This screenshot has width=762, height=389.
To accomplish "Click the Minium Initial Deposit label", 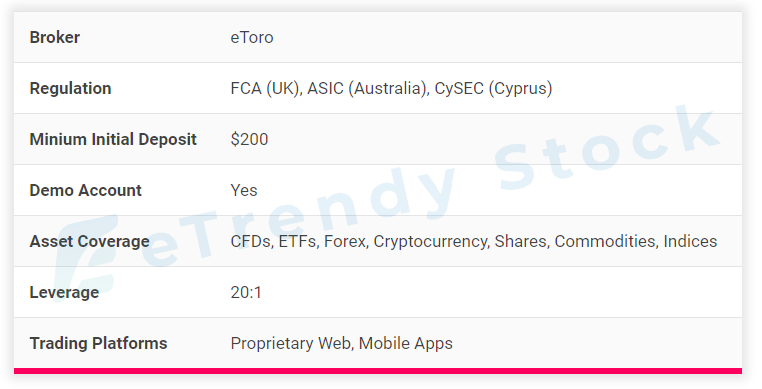I will [x=113, y=140].
